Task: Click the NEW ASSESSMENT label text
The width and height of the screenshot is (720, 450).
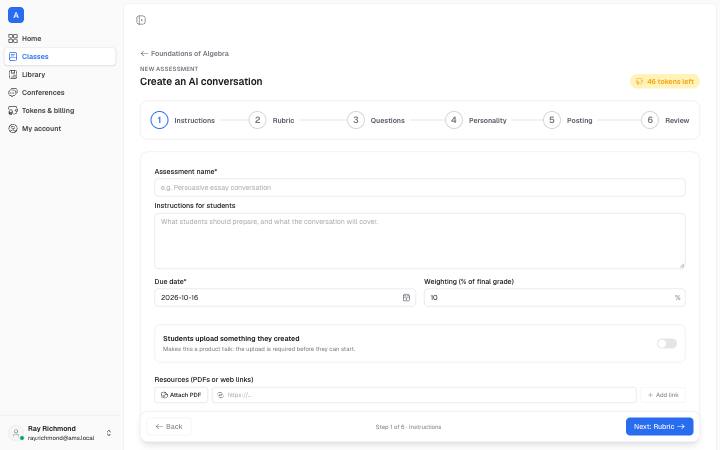Action: coord(169,69)
